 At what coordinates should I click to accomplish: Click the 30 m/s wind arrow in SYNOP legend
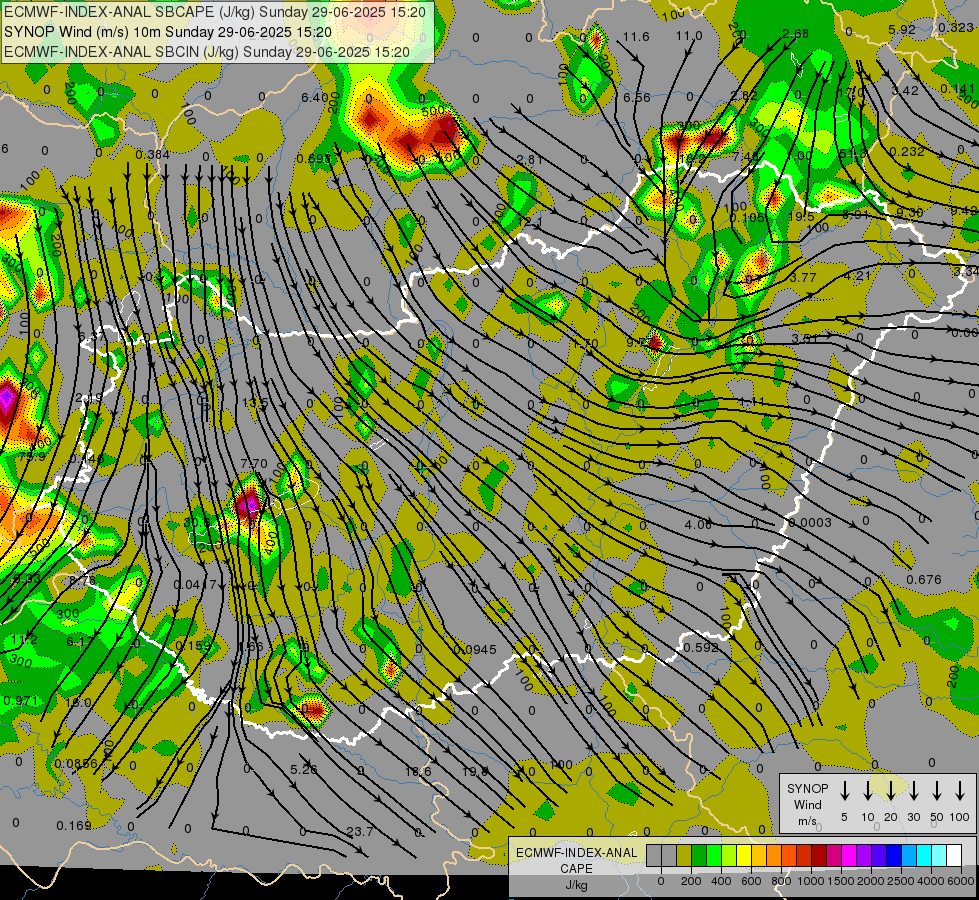click(x=913, y=791)
